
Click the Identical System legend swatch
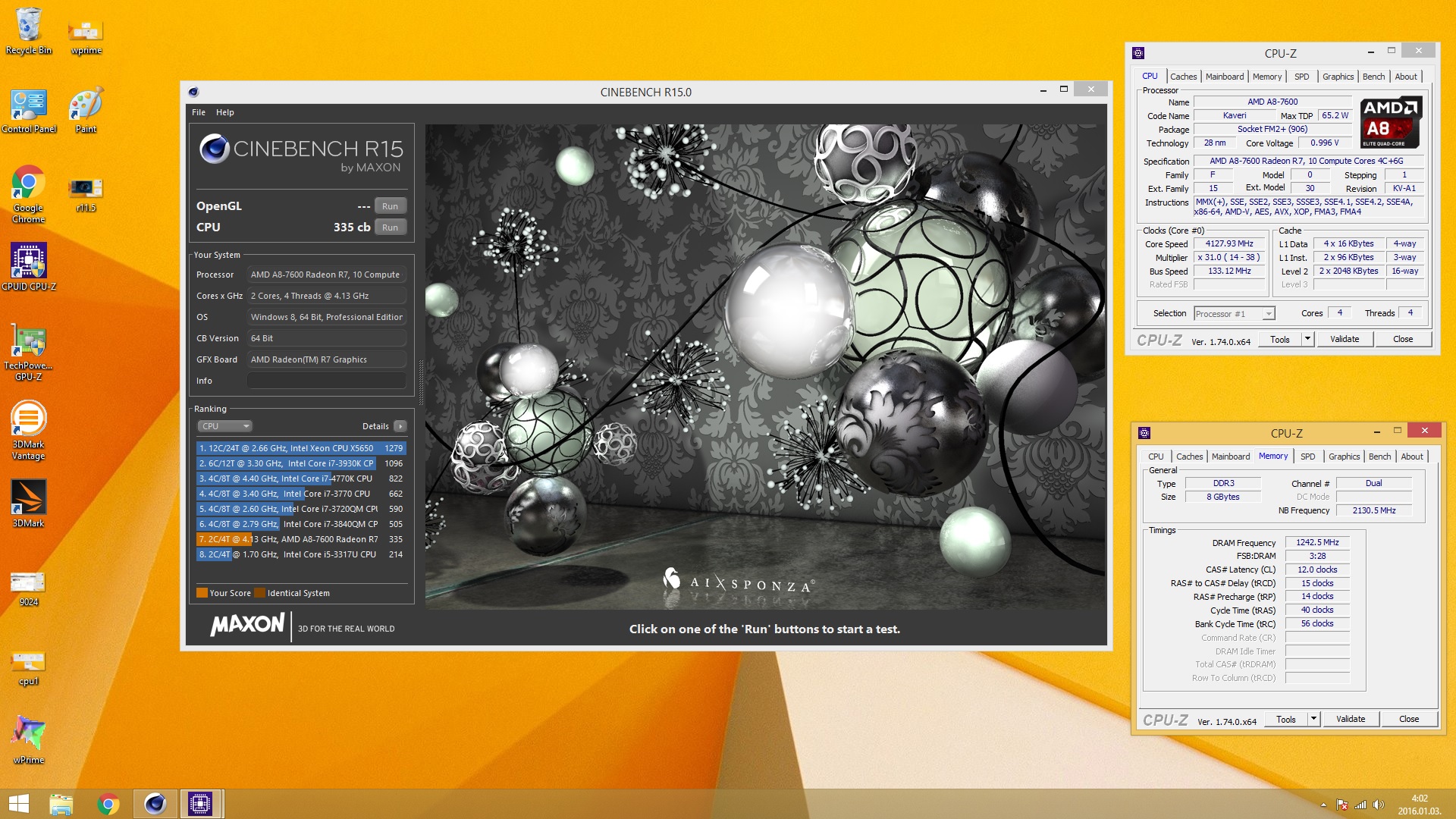click(259, 593)
